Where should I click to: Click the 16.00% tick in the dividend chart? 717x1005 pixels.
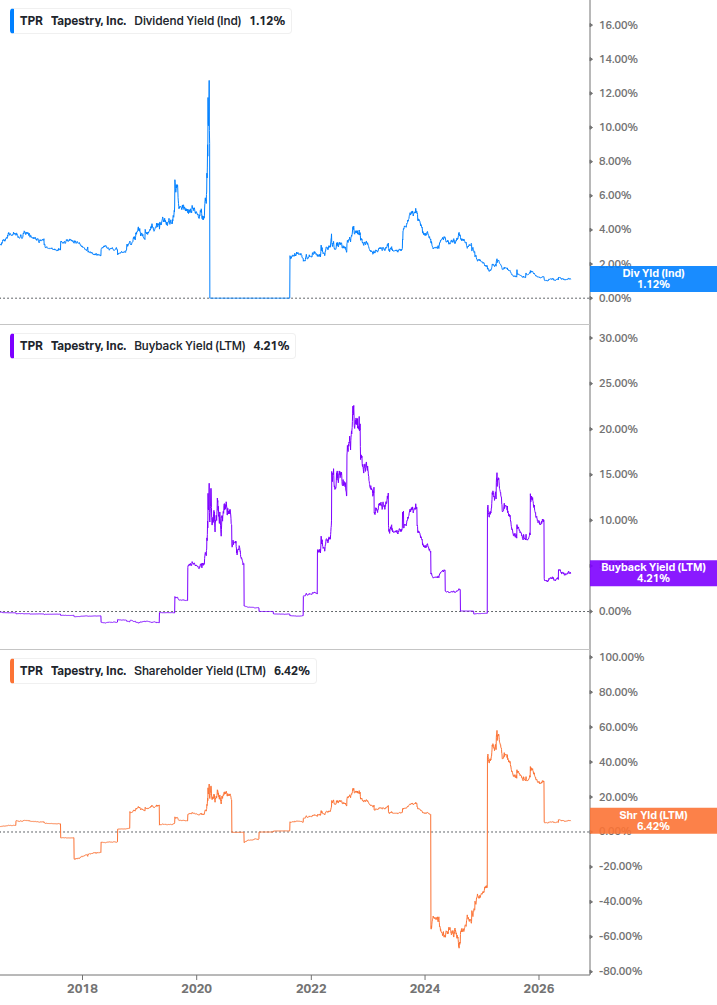coord(618,26)
